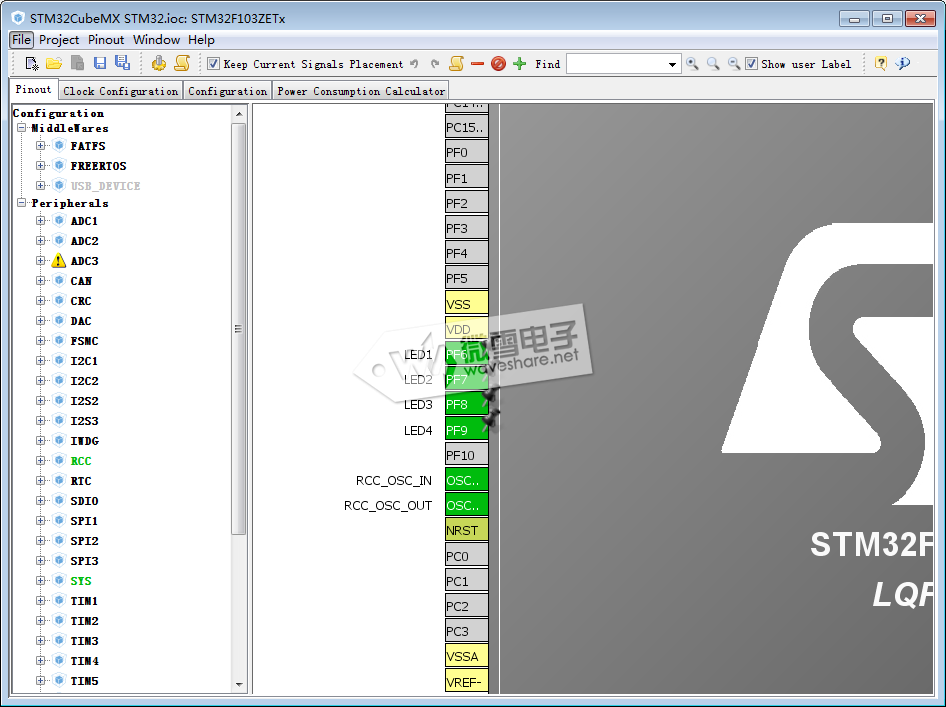This screenshot has width=946, height=707.
Task: Click the PF0 pin
Action: click(x=466, y=152)
